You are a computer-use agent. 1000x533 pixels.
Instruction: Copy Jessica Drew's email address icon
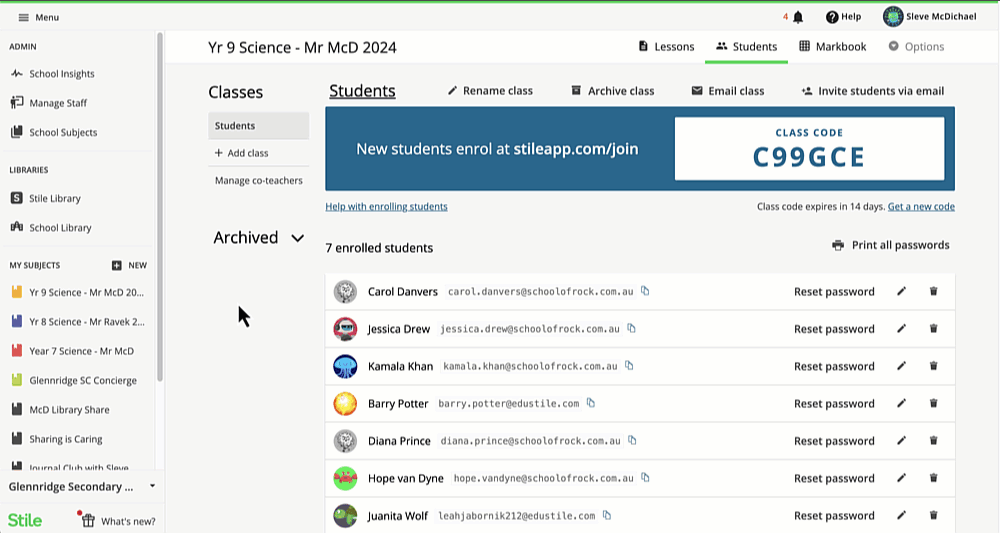point(631,328)
